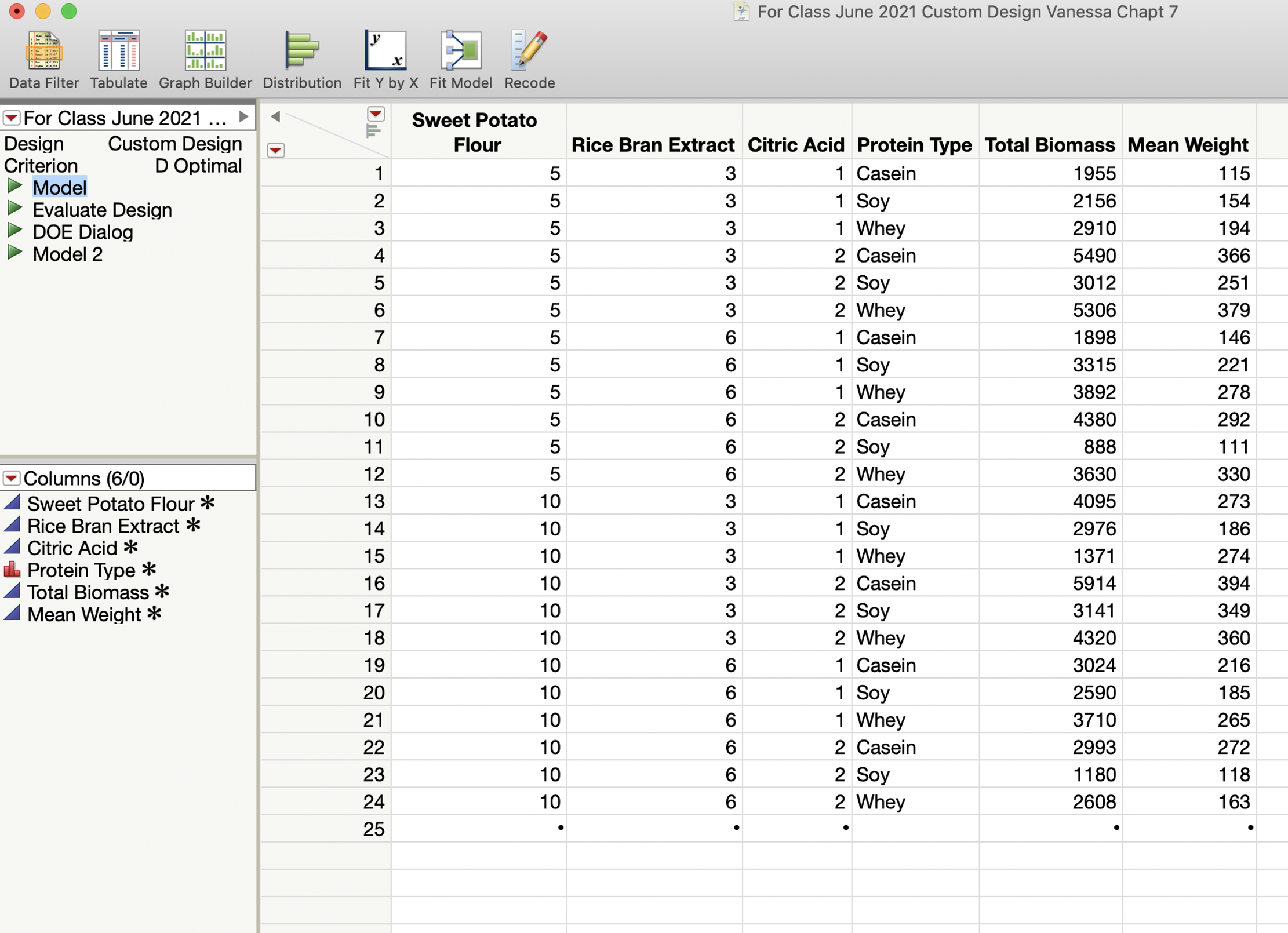This screenshot has width=1288, height=933.
Task: Collapse the left panels with the arrow
Action: pos(275,116)
